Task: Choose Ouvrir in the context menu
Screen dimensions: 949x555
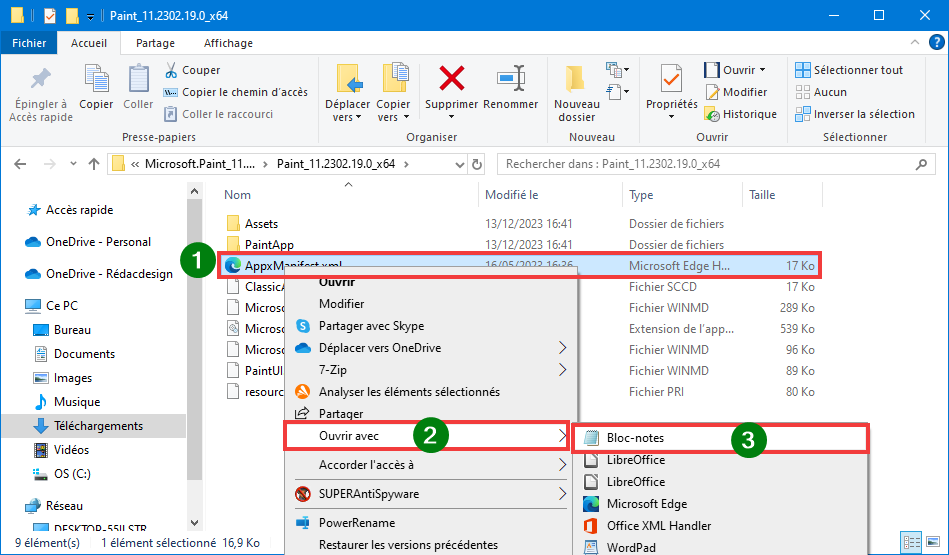Action: point(337,282)
